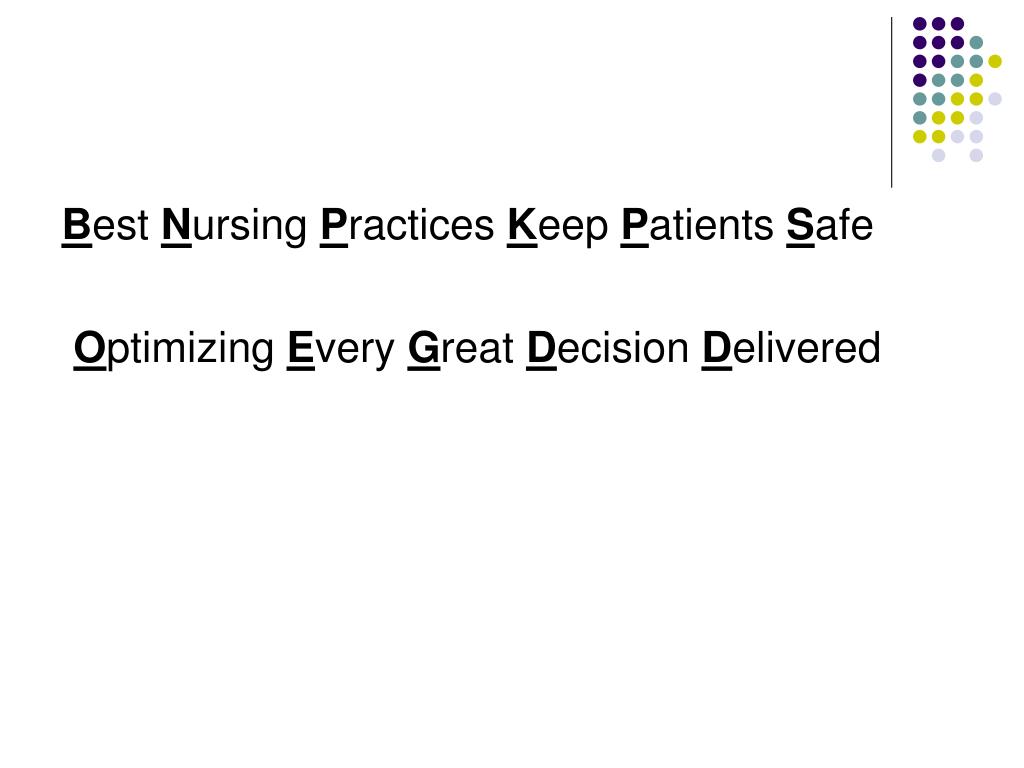Screen dimensions: 1024x768
Task: Select the word "Every"
Action: pyautogui.click(x=341, y=349)
